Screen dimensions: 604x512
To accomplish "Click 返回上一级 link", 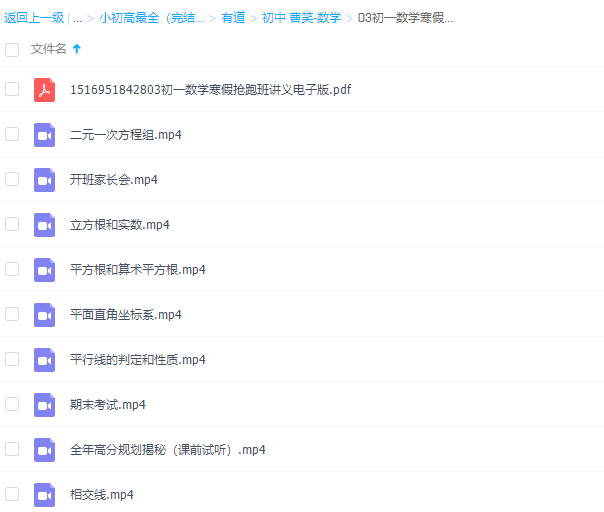I will pyautogui.click(x=34, y=18).
